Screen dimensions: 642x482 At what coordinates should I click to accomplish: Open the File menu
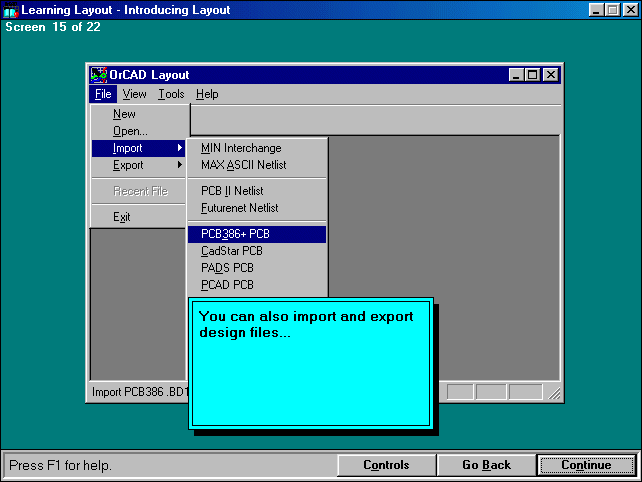[x=102, y=94]
